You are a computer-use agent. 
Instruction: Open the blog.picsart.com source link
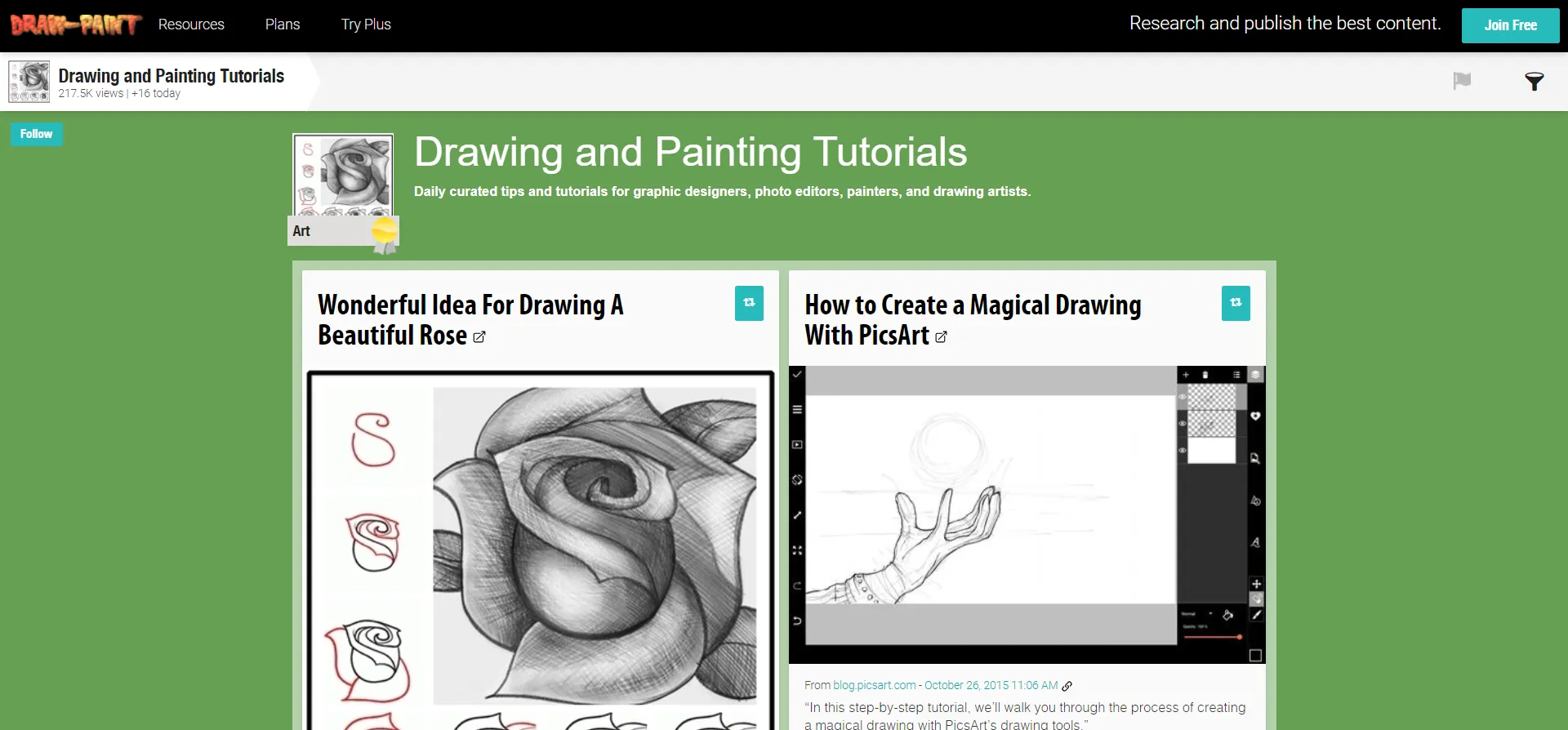point(874,685)
